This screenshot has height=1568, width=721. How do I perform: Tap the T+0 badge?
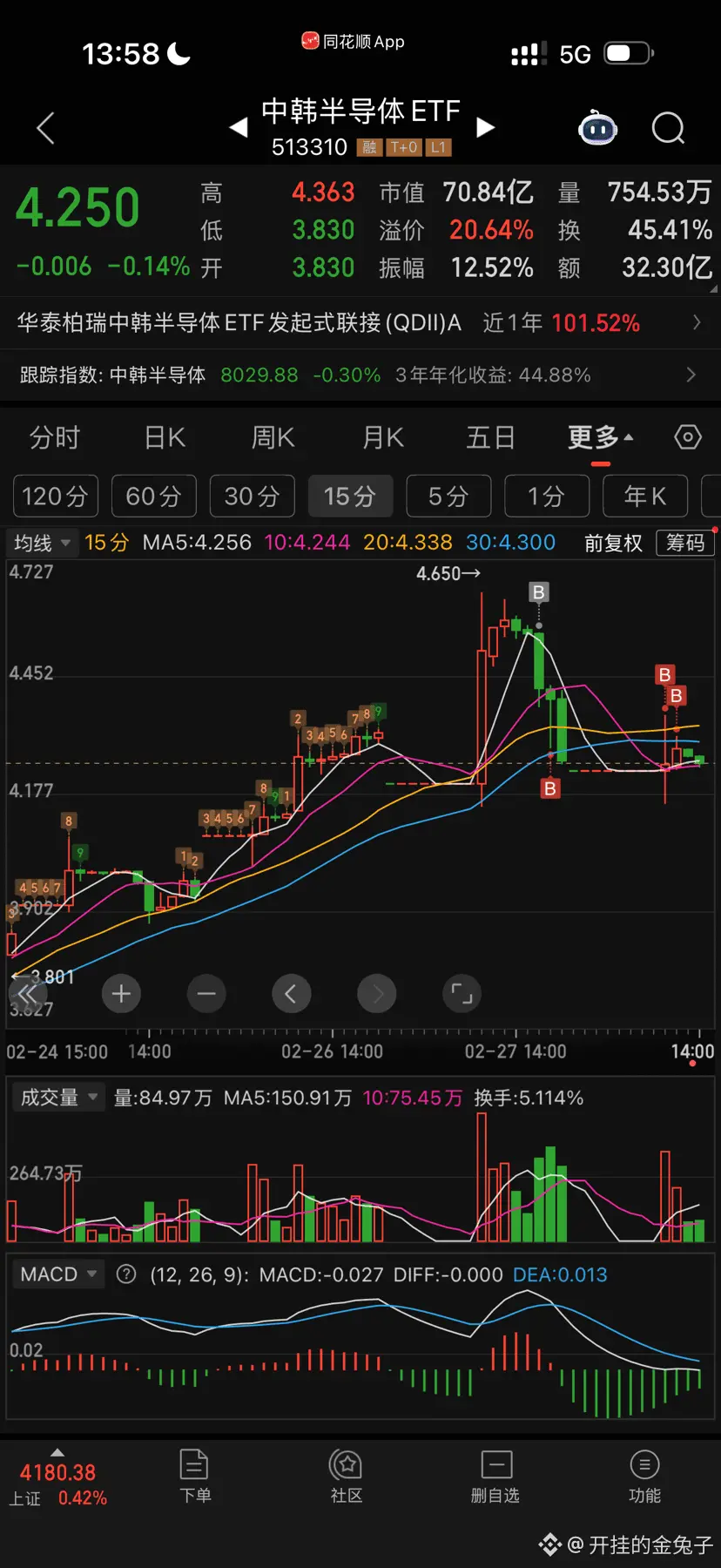404,147
